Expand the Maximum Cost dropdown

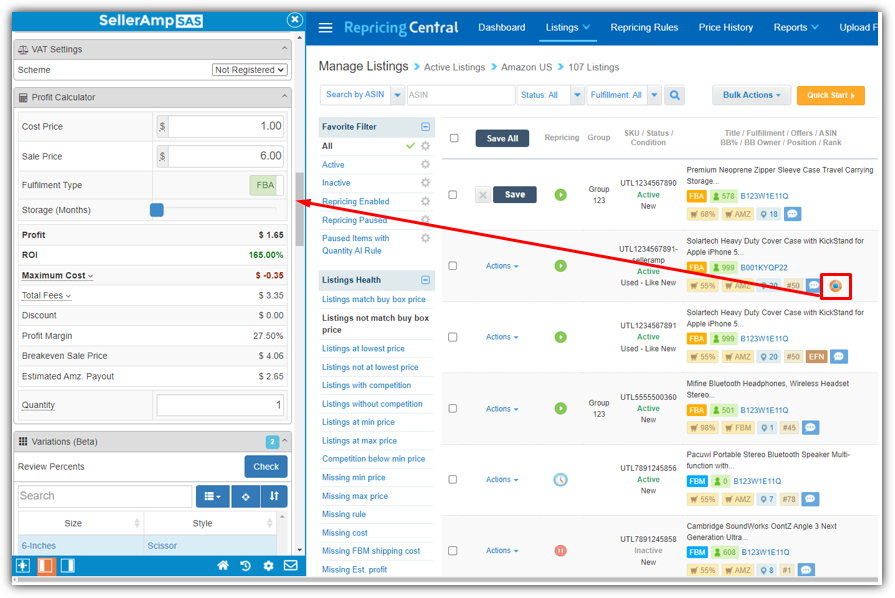(x=57, y=276)
